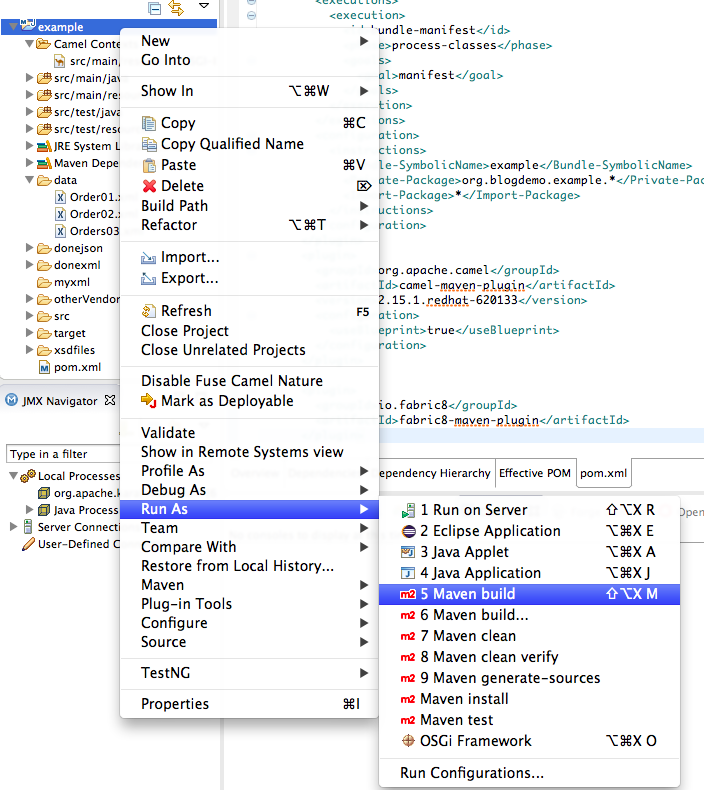Viewport: 704px width, 790px height.
Task: Open the TestNG submenu
Action: click(249, 673)
